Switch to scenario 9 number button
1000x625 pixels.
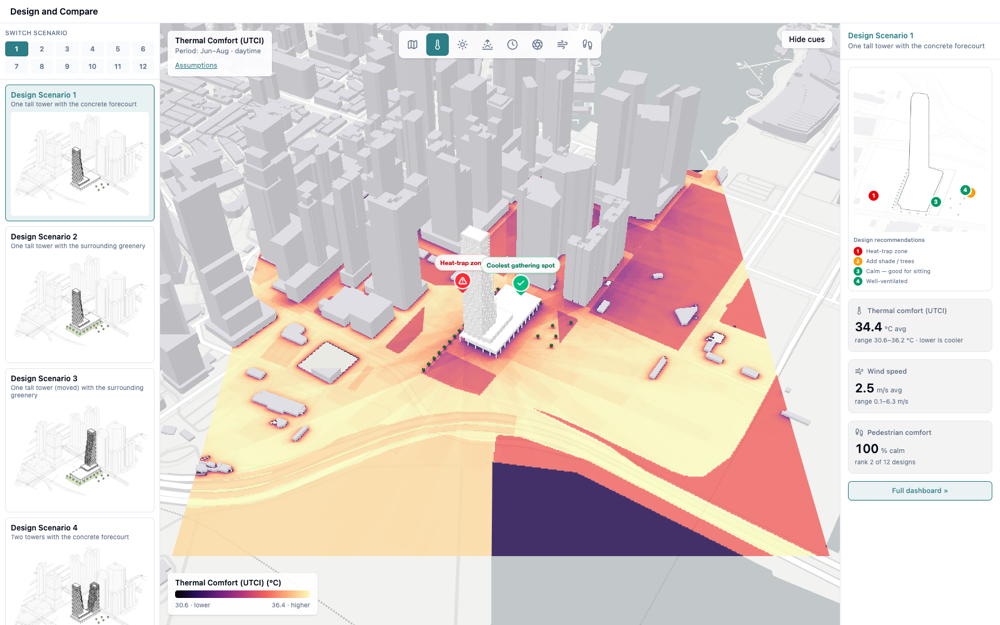[x=67, y=66]
